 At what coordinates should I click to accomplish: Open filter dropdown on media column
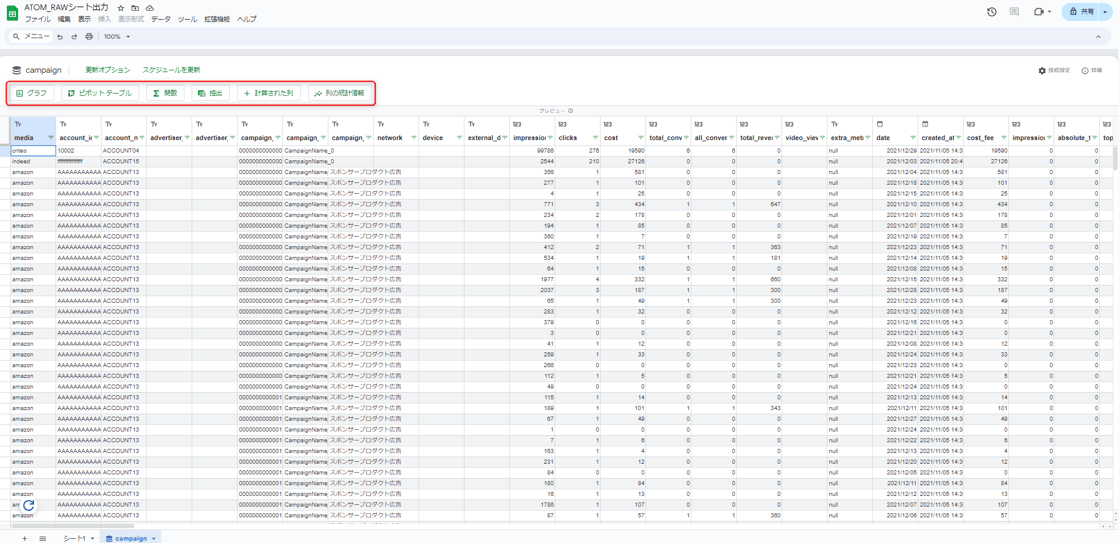51,138
